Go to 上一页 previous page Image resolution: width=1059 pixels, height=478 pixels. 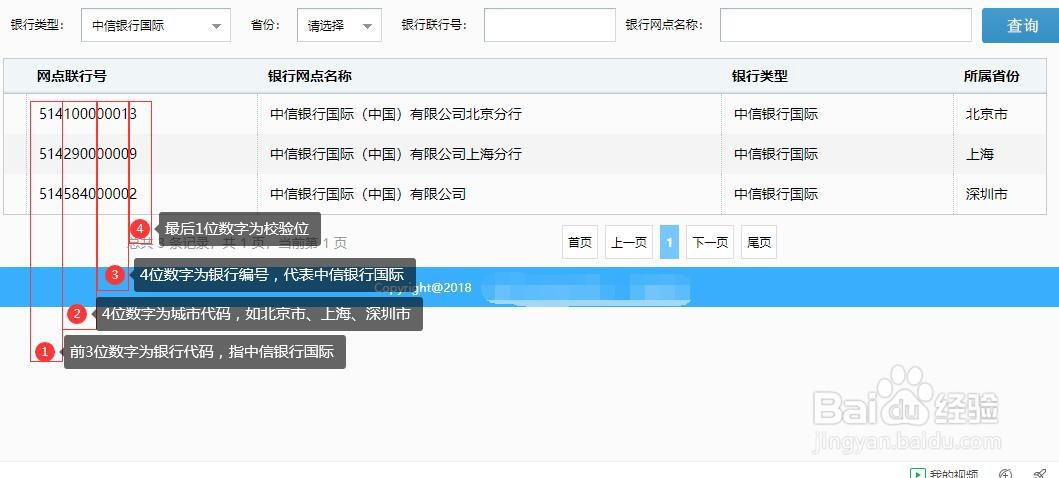(x=629, y=242)
